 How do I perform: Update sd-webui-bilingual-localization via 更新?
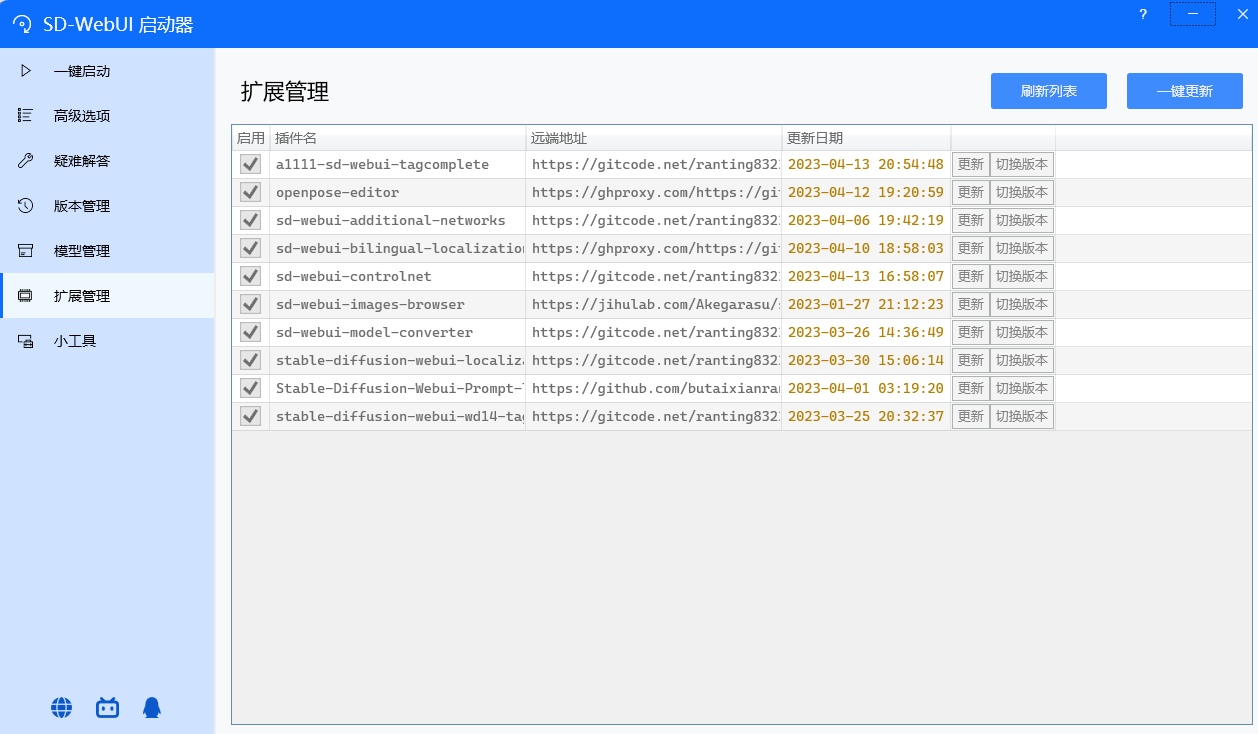point(971,248)
